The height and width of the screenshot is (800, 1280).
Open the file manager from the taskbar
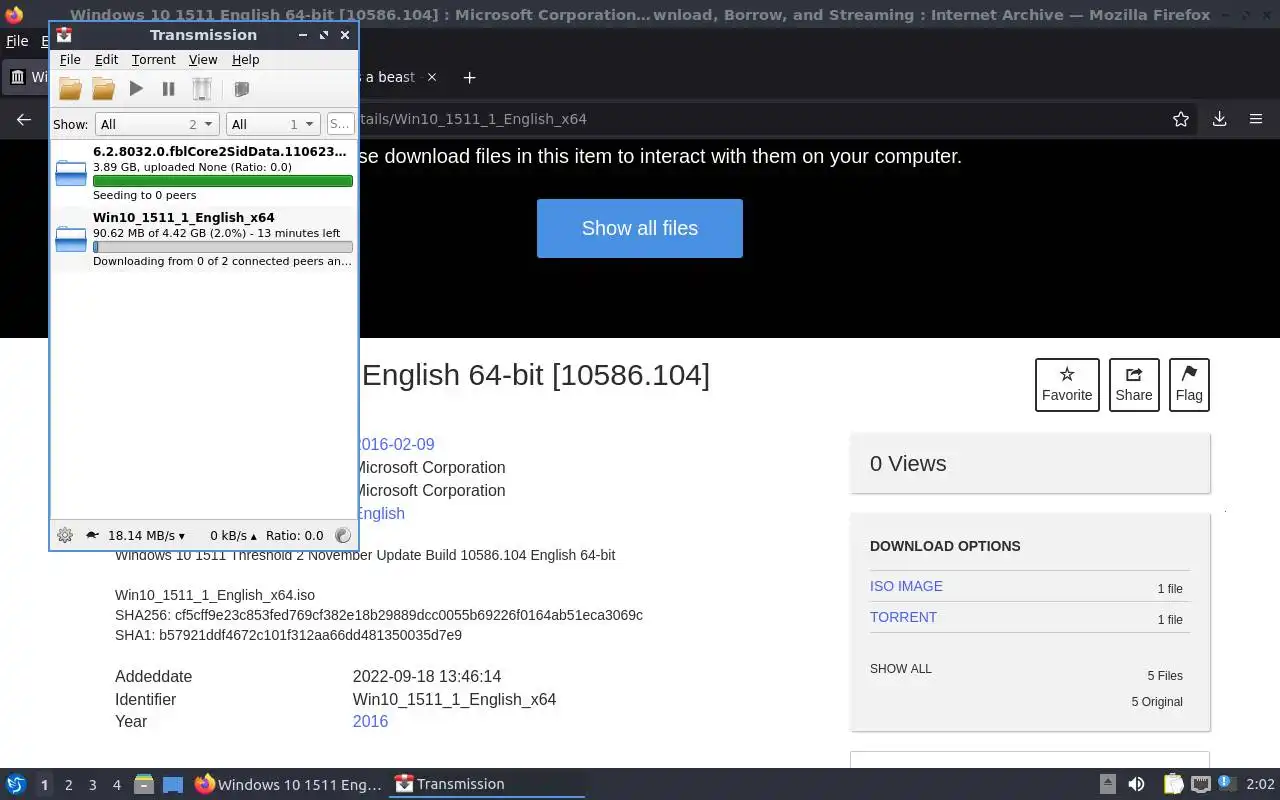[144, 784]
